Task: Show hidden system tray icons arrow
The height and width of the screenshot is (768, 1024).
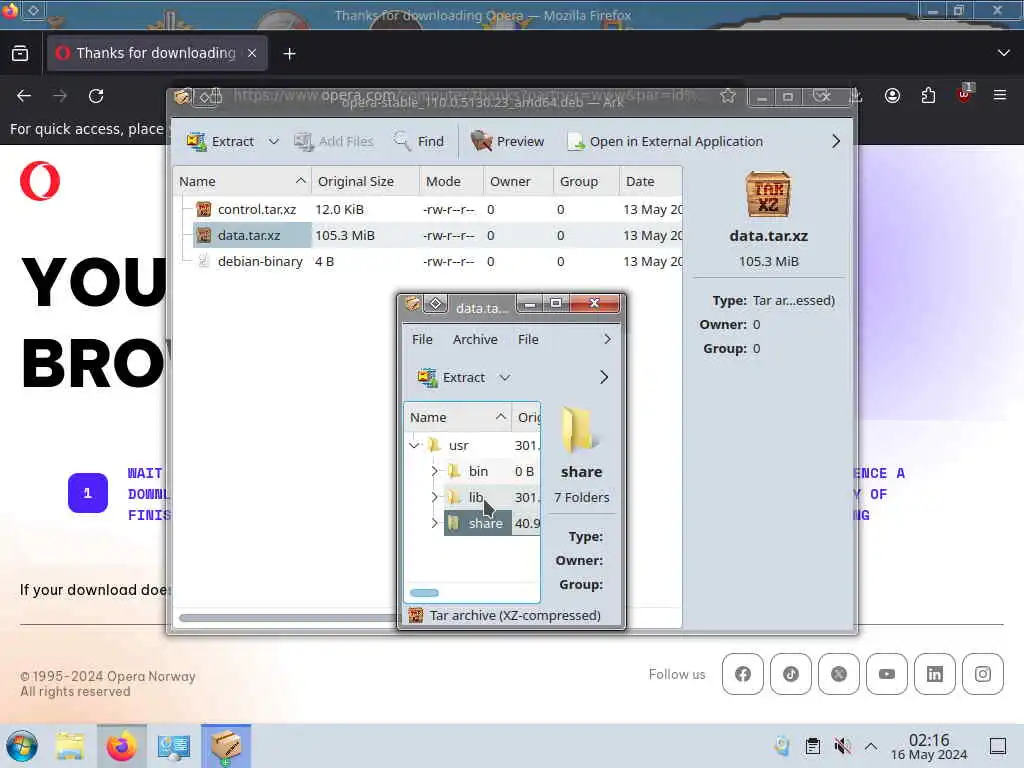Action: (871, 746)
